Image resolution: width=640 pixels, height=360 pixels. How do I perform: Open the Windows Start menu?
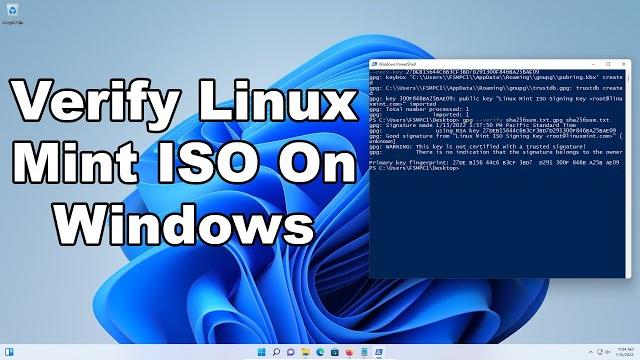[261, 352]
